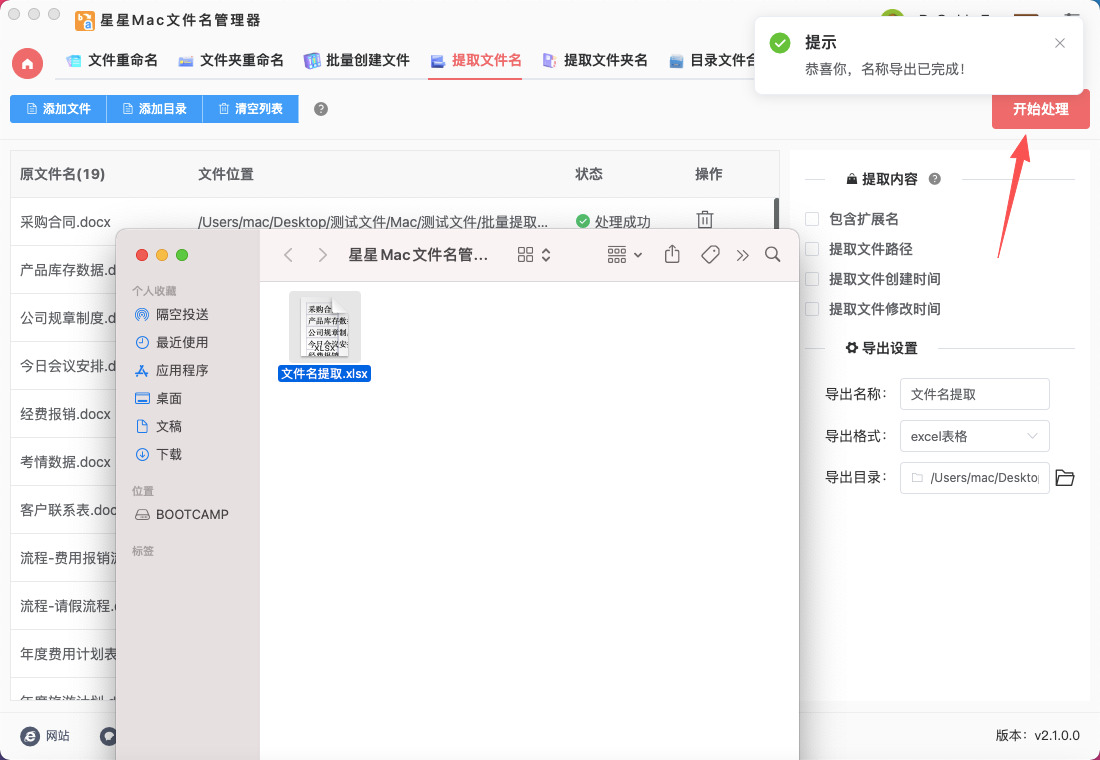Click the red home icon
This screenshot has width=1100, height=760.
point(27,63)
